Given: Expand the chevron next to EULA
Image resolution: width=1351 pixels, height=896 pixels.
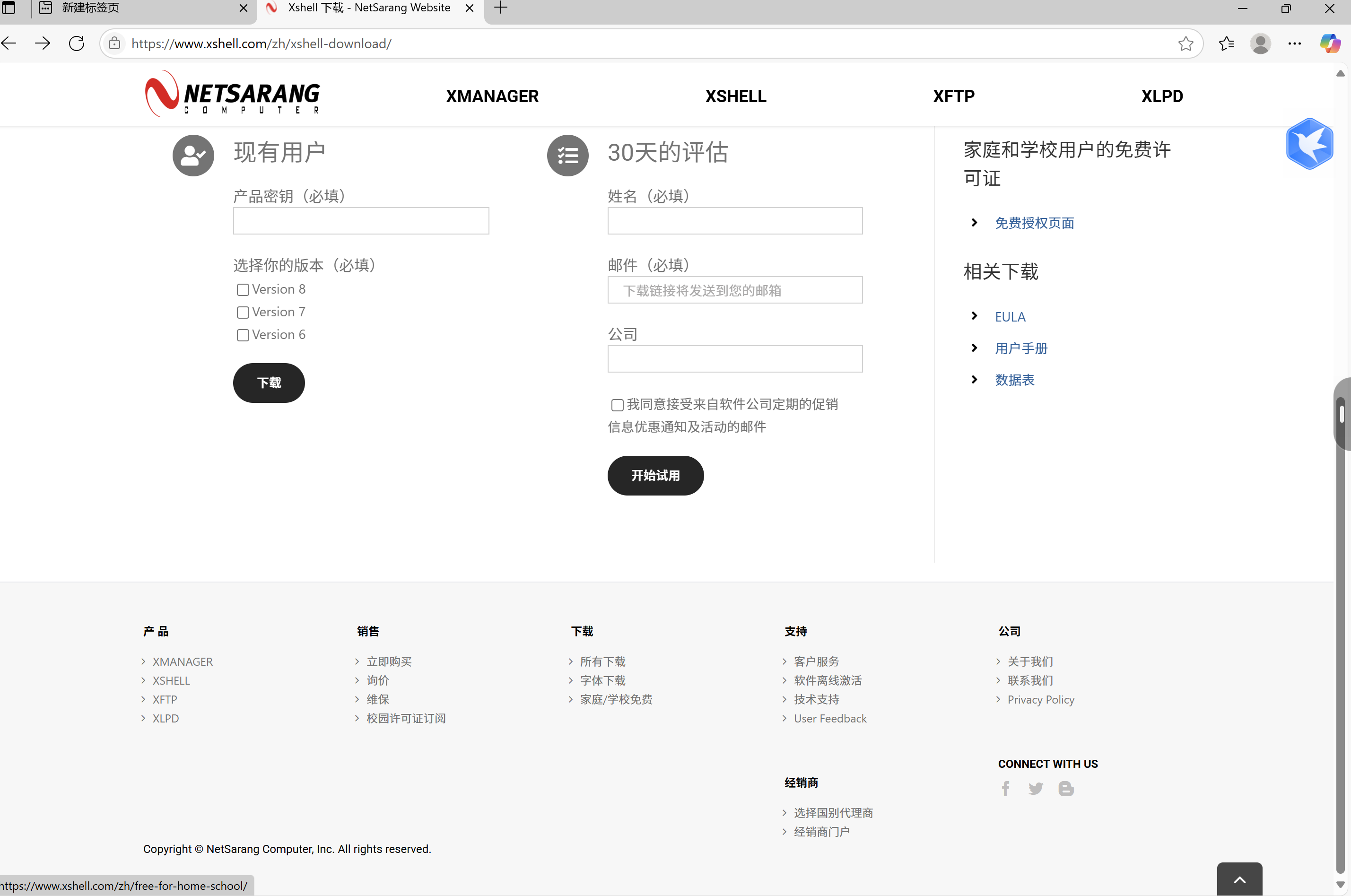Looking at the screenshot, I should point(974,316).
